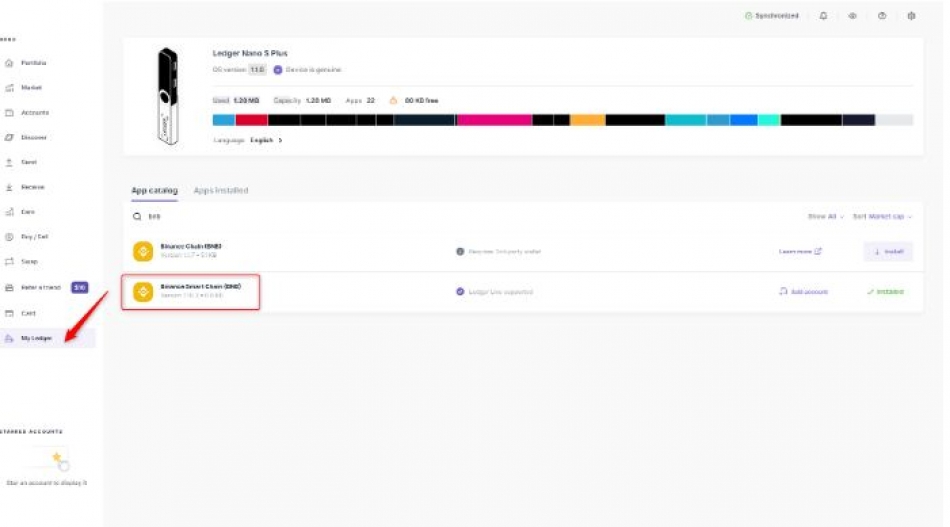This screenshot has width=950, height=527.
Task: Open Portfolio from the sidebar
Action: point(33,63)
